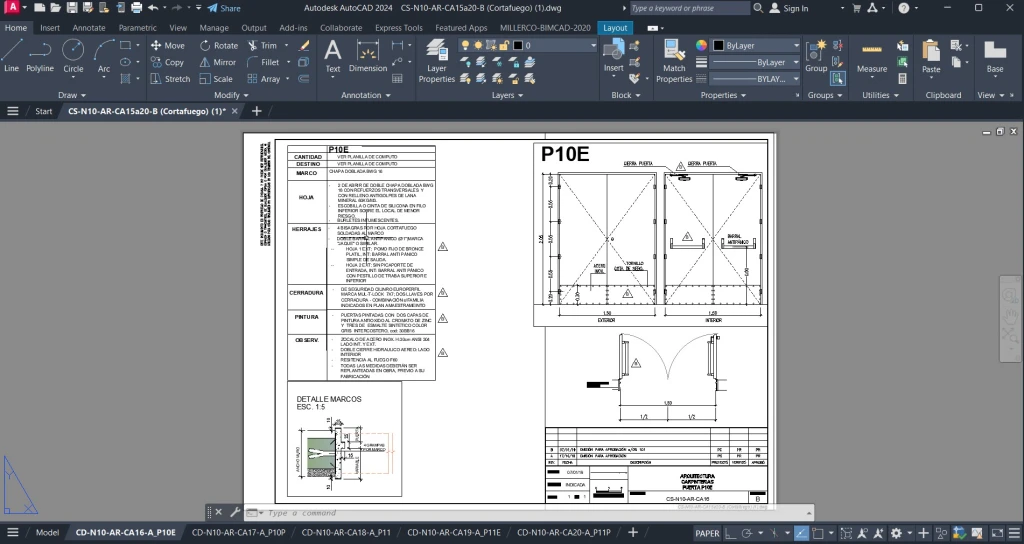Click the Trim tool

click(x=263, y=45)
